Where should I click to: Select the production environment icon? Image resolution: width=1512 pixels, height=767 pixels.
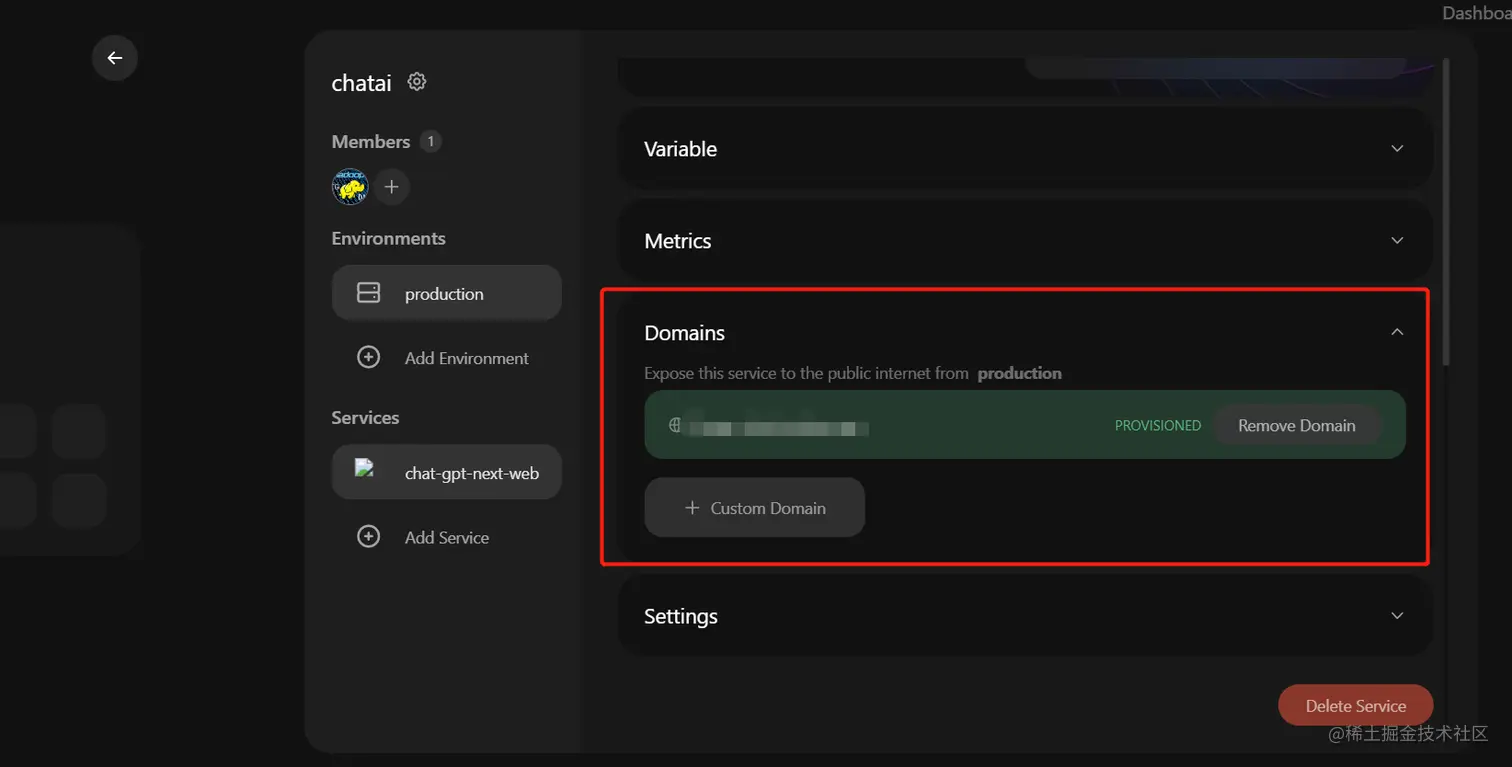click(x=368, y=292)
